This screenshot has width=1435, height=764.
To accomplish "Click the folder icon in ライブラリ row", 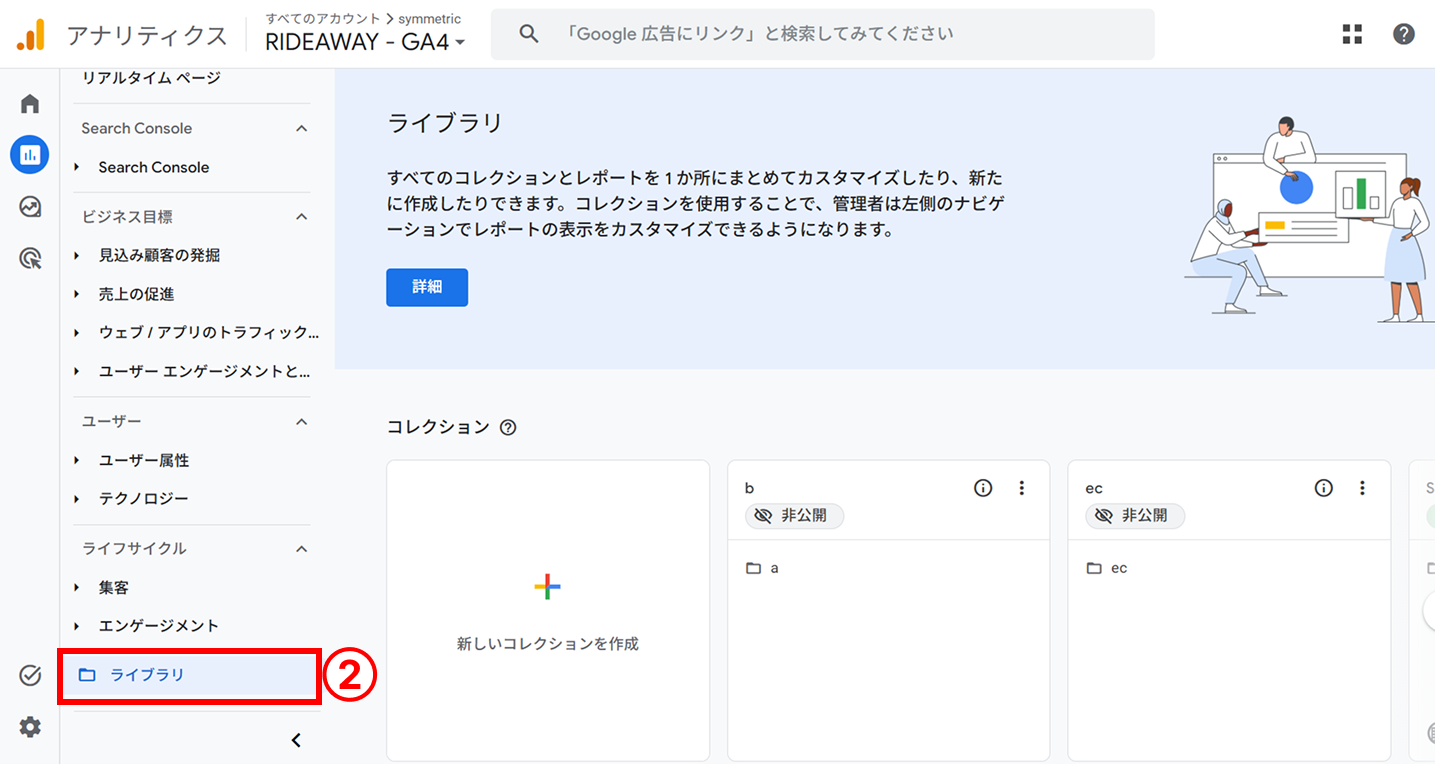I will 87,675.
